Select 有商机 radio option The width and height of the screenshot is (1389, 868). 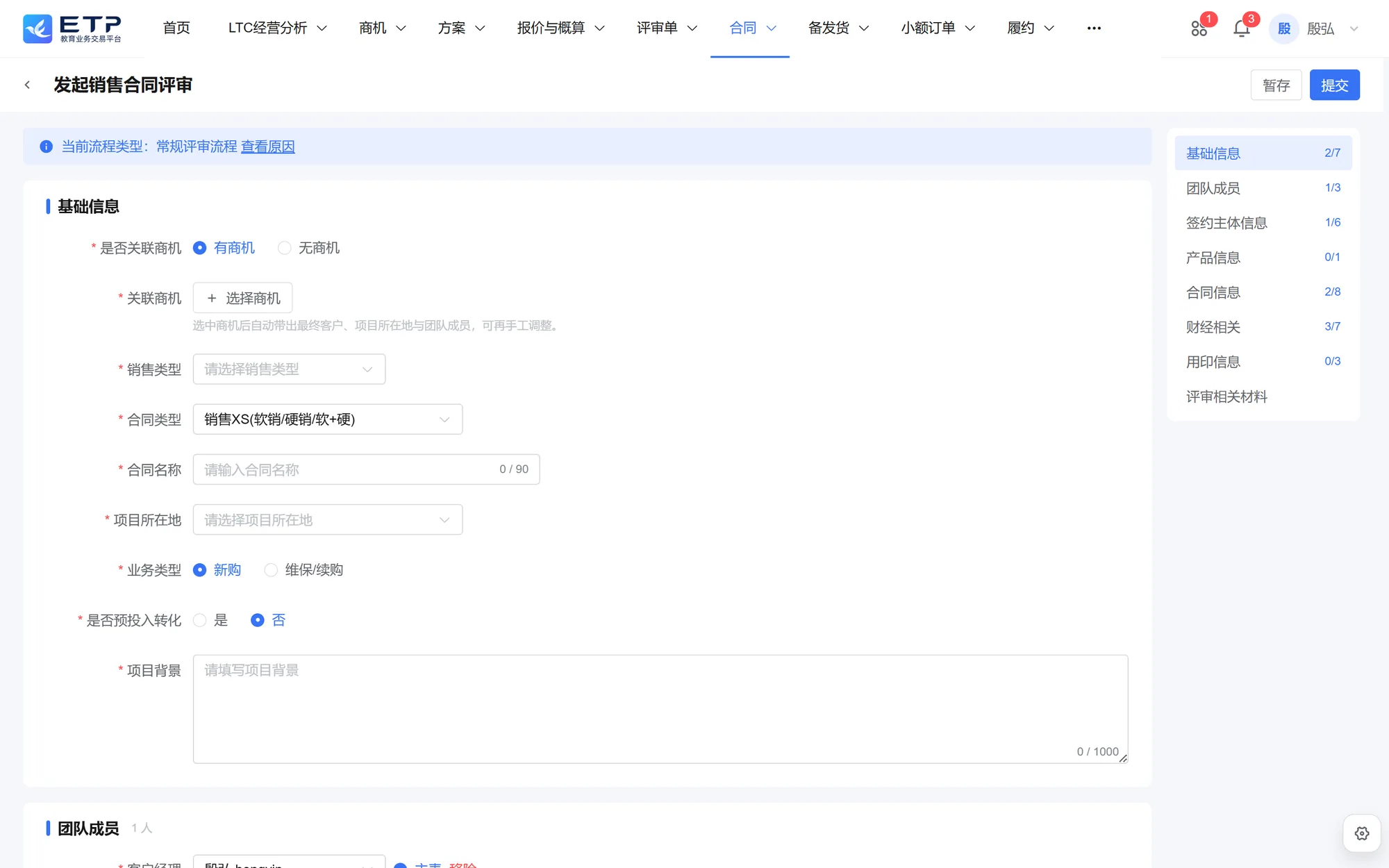click(224, 248)
